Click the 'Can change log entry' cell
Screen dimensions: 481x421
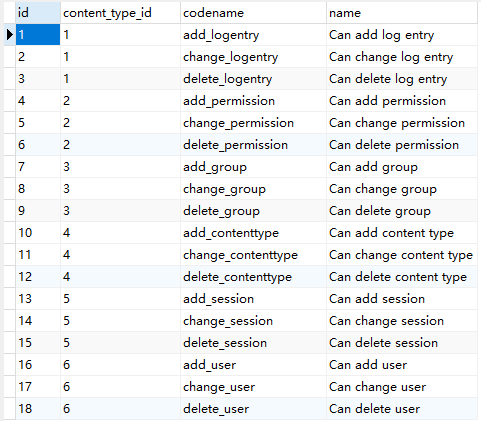(x=402, y=57)
